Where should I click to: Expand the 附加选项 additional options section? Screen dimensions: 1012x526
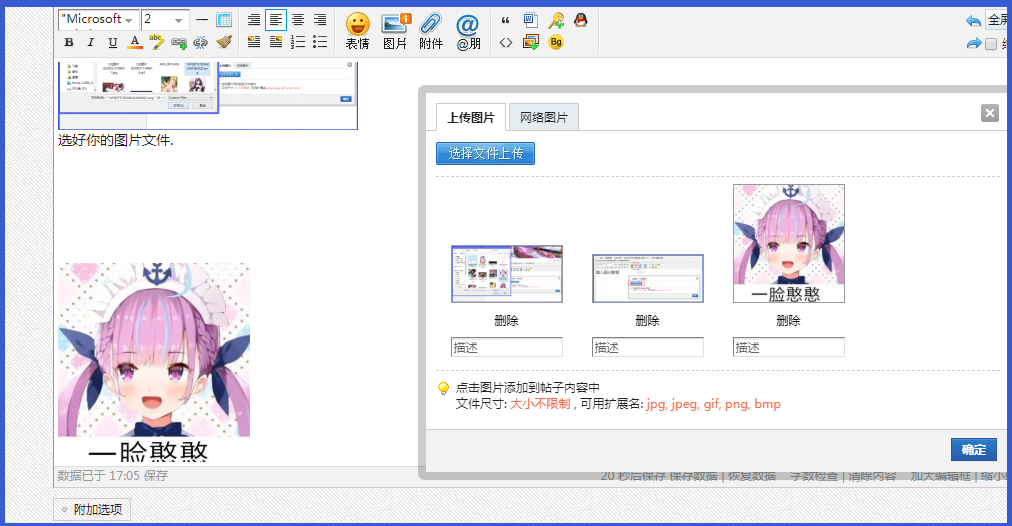click(92, 510)
